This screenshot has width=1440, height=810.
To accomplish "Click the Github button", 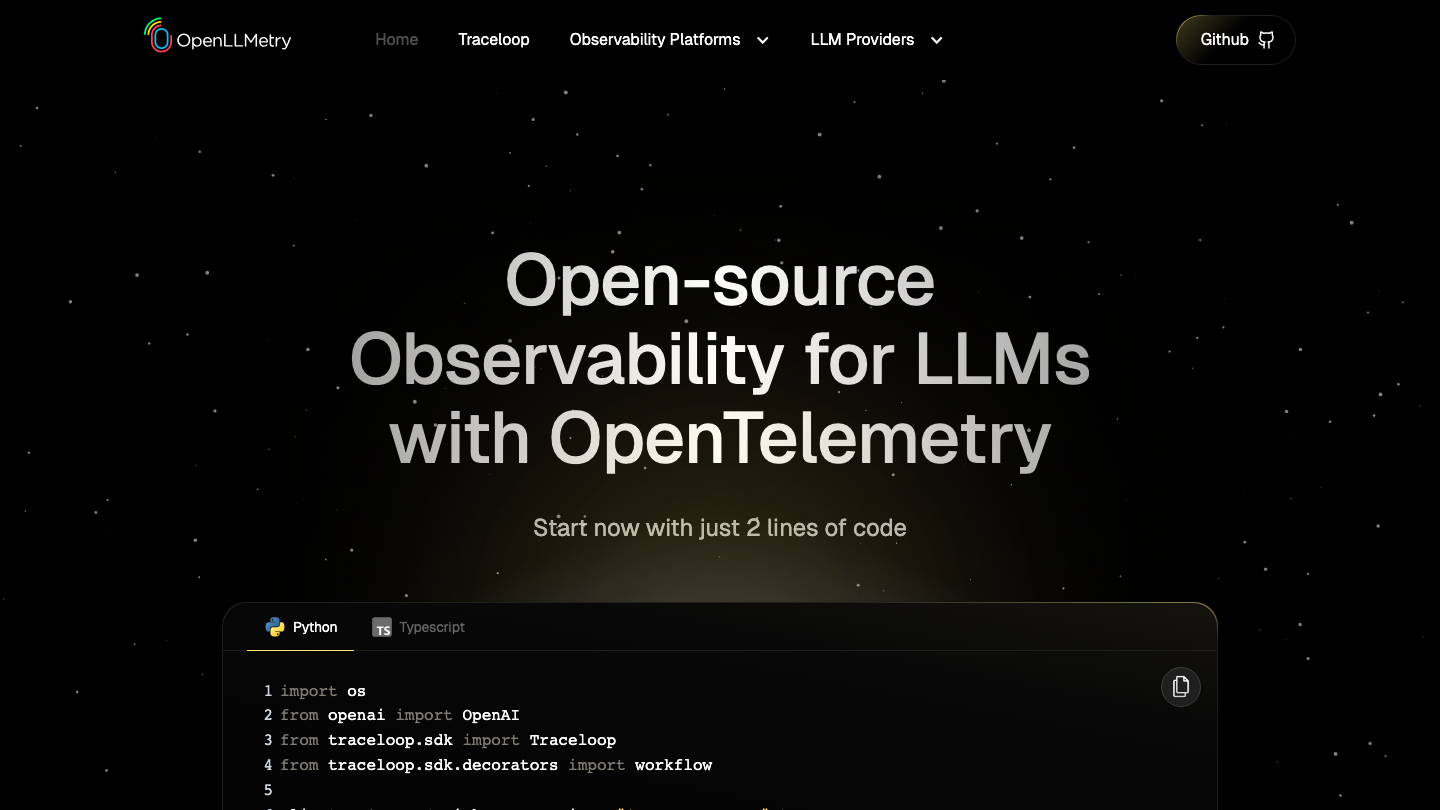I will 1236,40.
